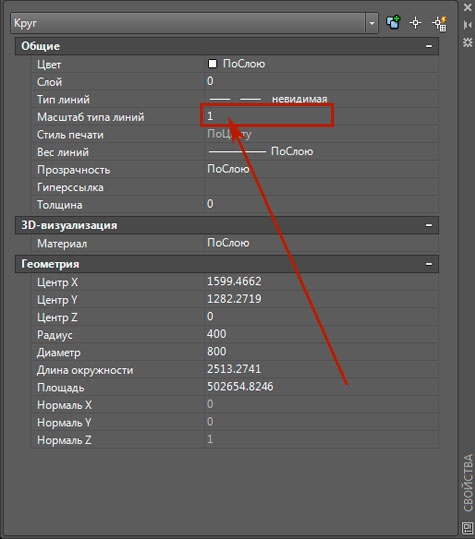Open palette properties gear icon
This screenshot has height=539, width=475.
coord(467,42)
